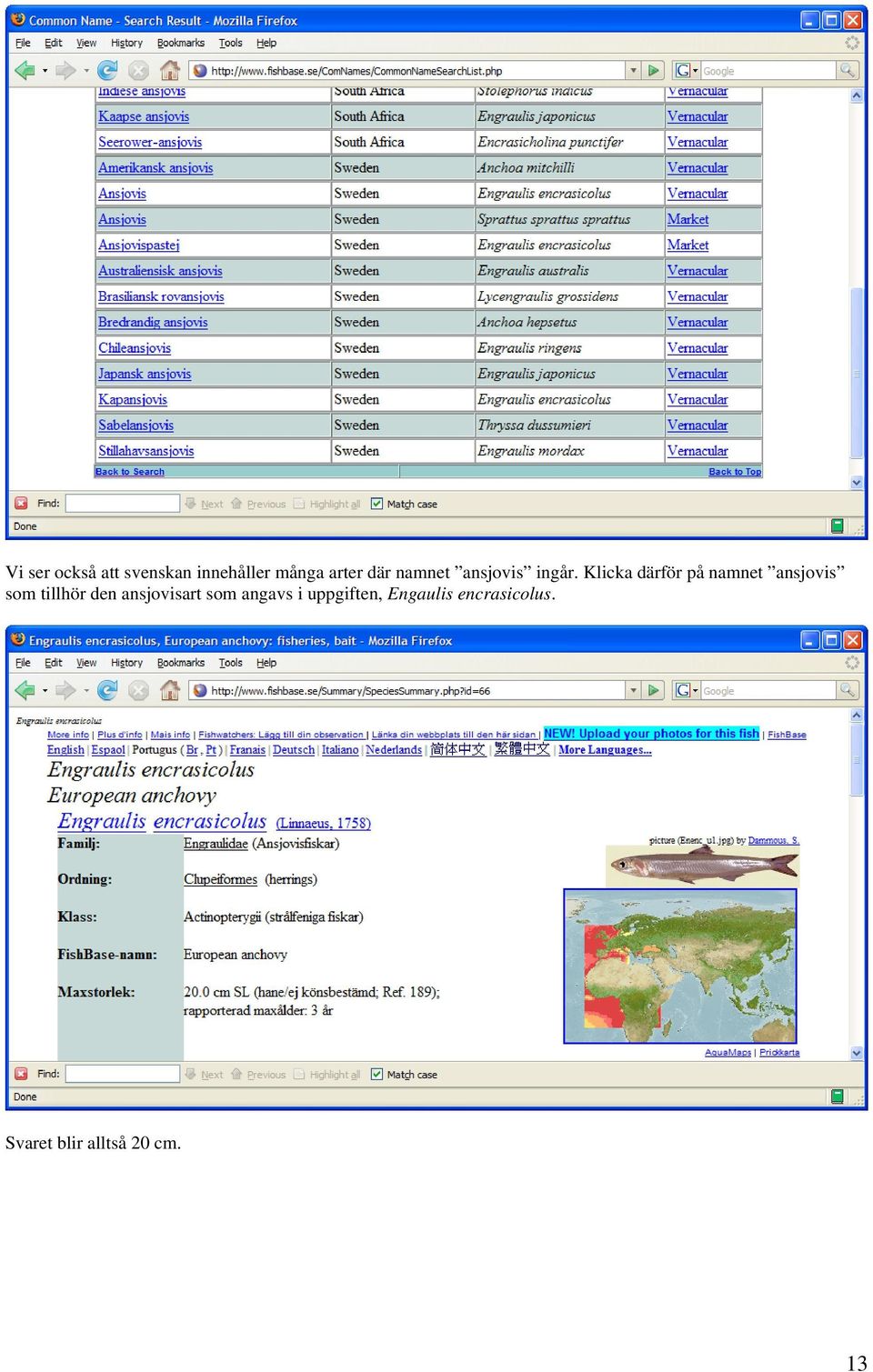Expand URL dropdown of SpeciesSummary address bar
The image size is (873, 1372).
point(633,690)
